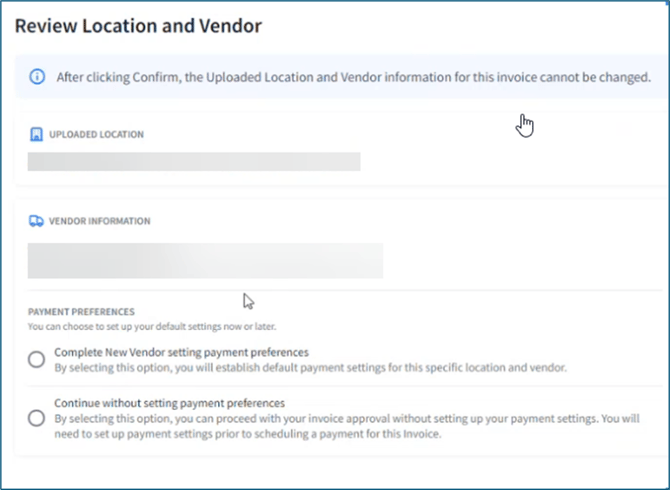This screenshot has height=490, width=670.
Task: Click the Review Location and Vendor heading
Action: pos(138,26)
